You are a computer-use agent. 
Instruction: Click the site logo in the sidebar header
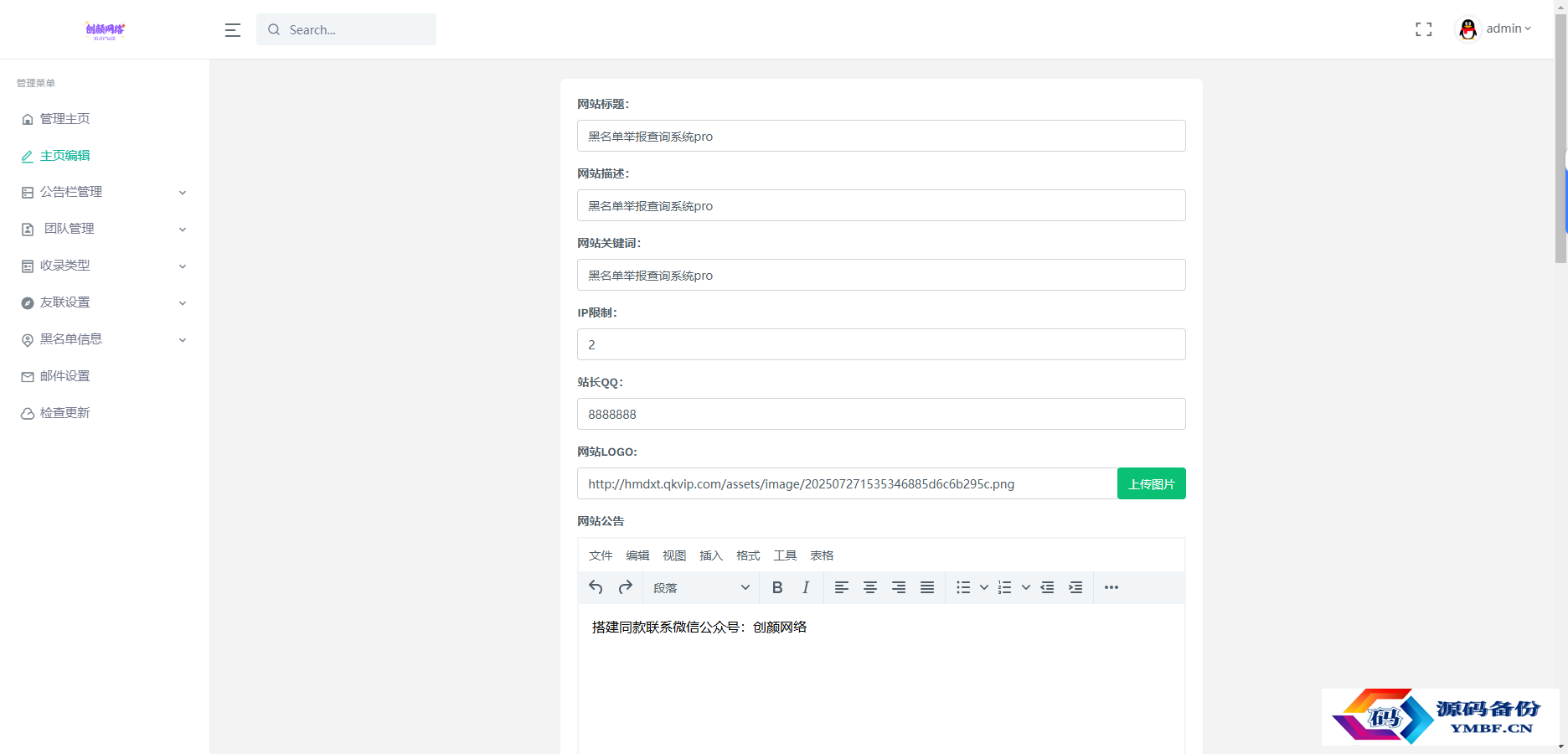(x=106, y=30)
